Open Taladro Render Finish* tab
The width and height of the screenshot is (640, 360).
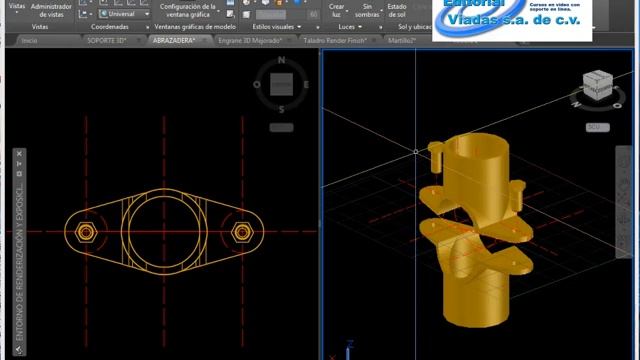(x=335, y=41)
